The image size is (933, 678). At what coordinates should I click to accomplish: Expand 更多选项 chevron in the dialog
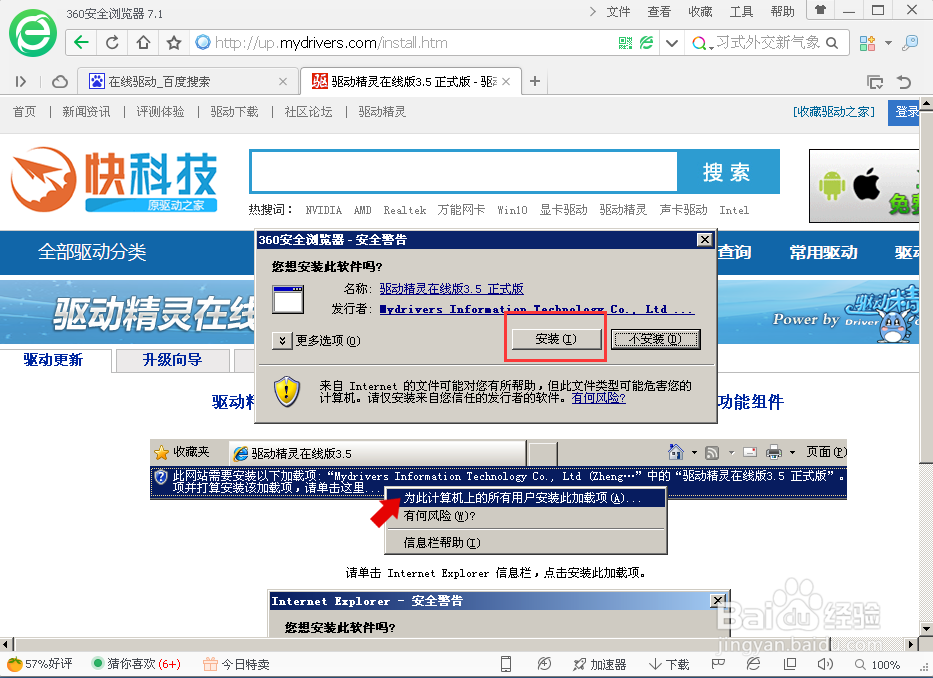point(282,340)
